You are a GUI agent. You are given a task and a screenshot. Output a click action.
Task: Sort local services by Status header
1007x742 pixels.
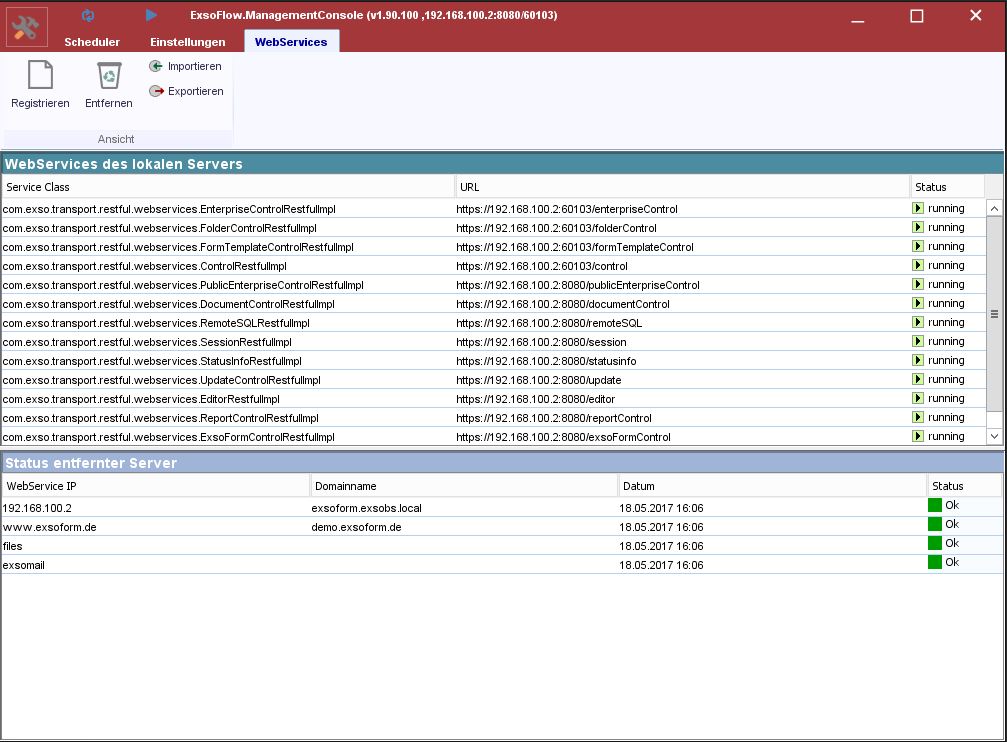(x=947, y=187)
